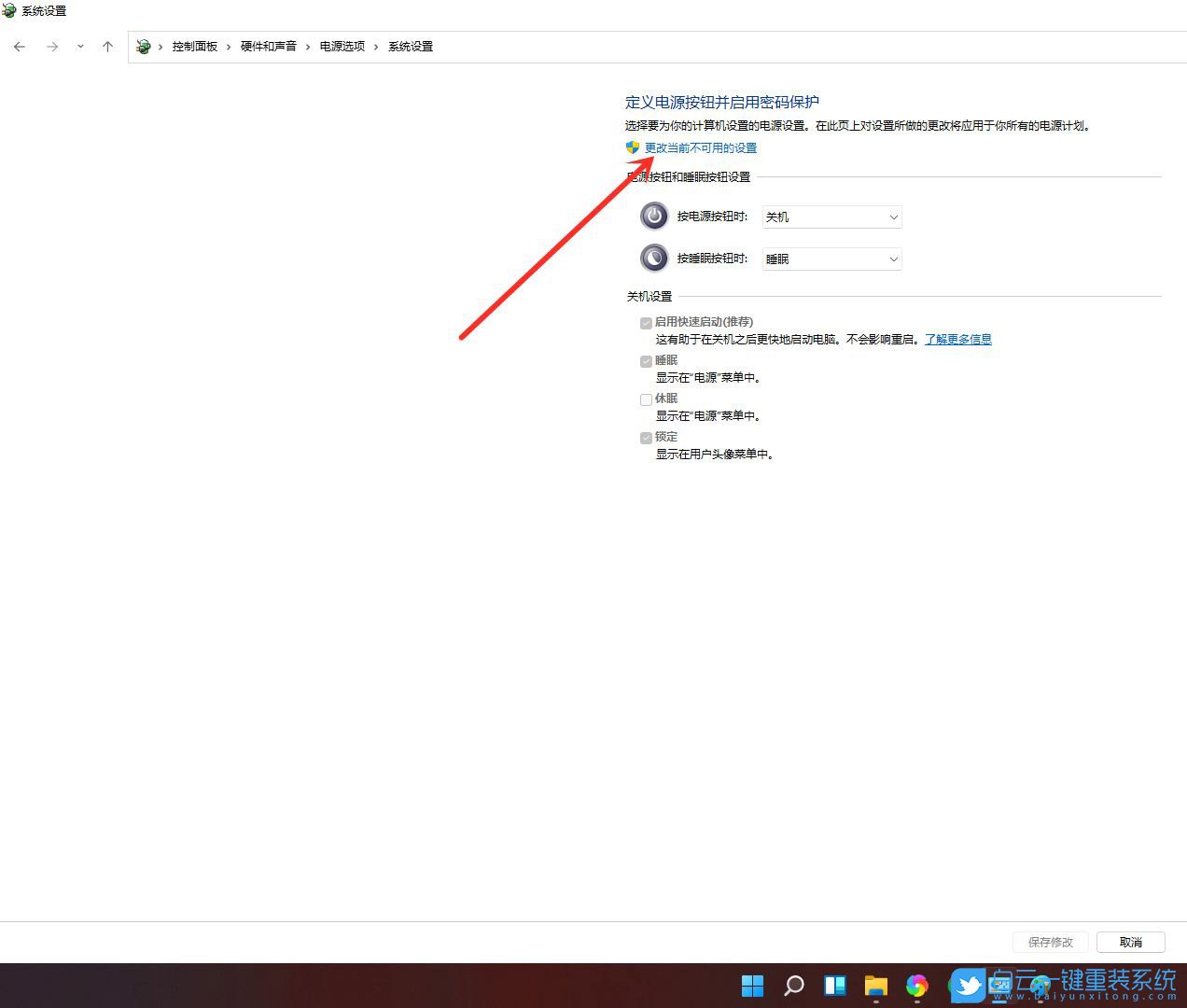
Task: Toggle the 睡眠 display option checkbox
Action: (x=646, y=361)
